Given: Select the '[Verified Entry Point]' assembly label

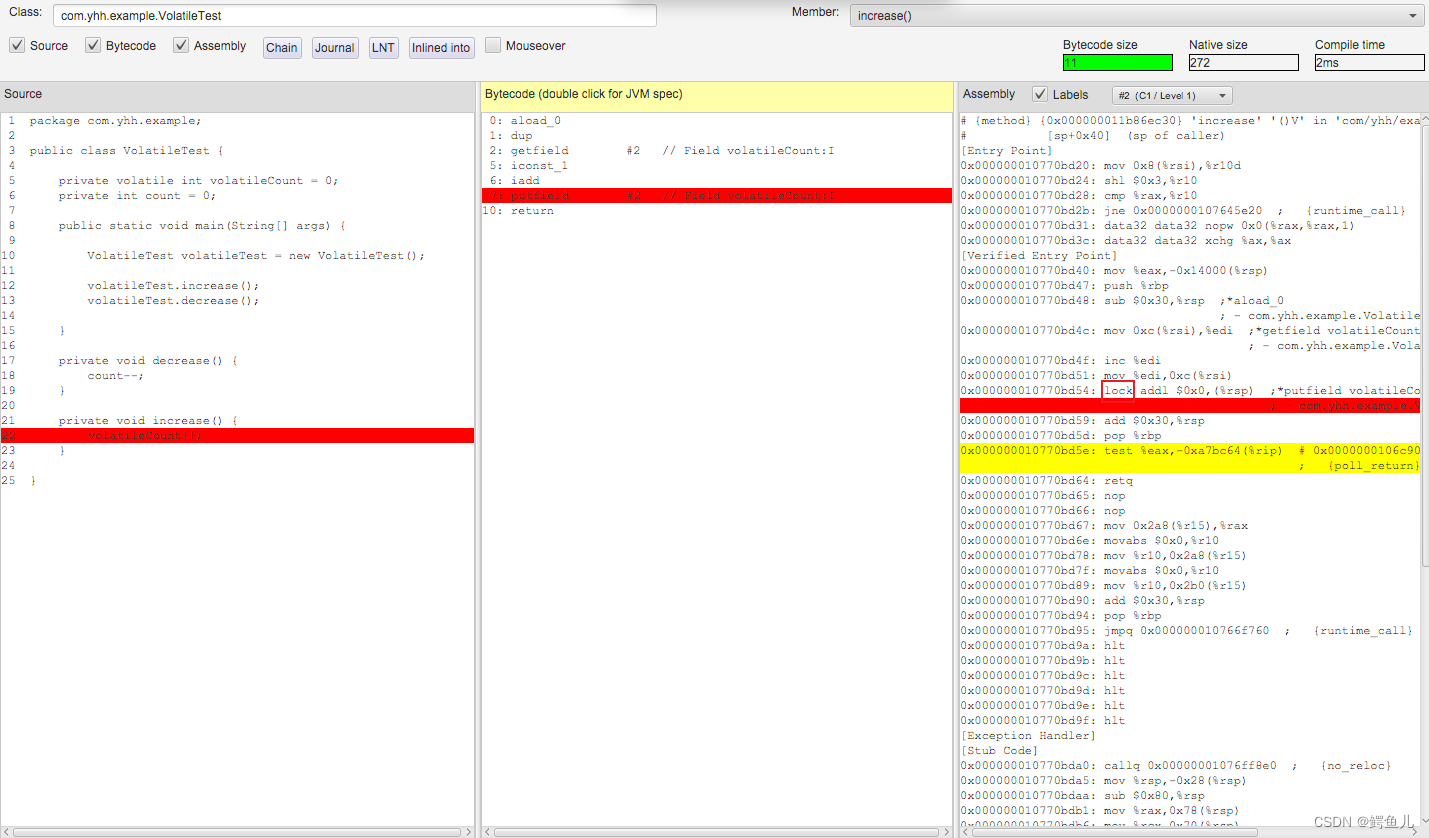Looking at the screenshot, I should (1039, 255).
